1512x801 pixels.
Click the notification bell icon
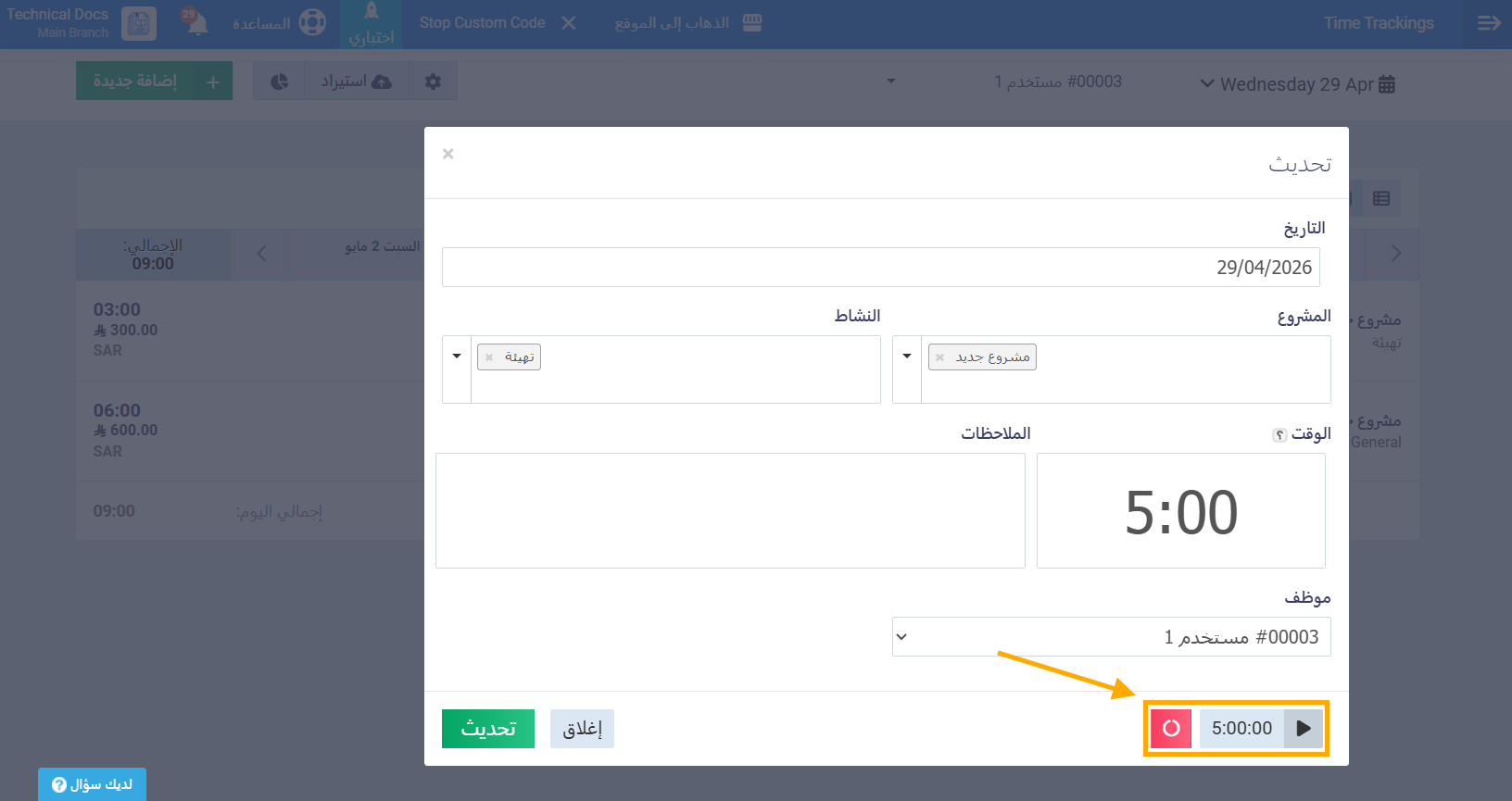tap(196, 23)
